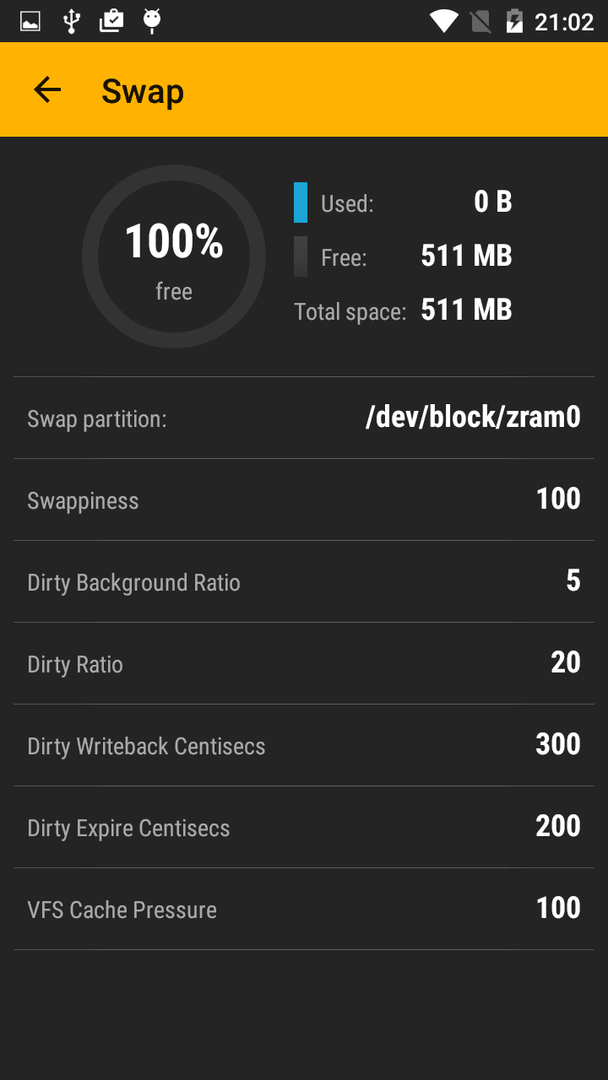Tap the back arrow in Swap header
The height and width of the screenshot is (1080, 608).
pyautogui.click(x=48, y=90)
